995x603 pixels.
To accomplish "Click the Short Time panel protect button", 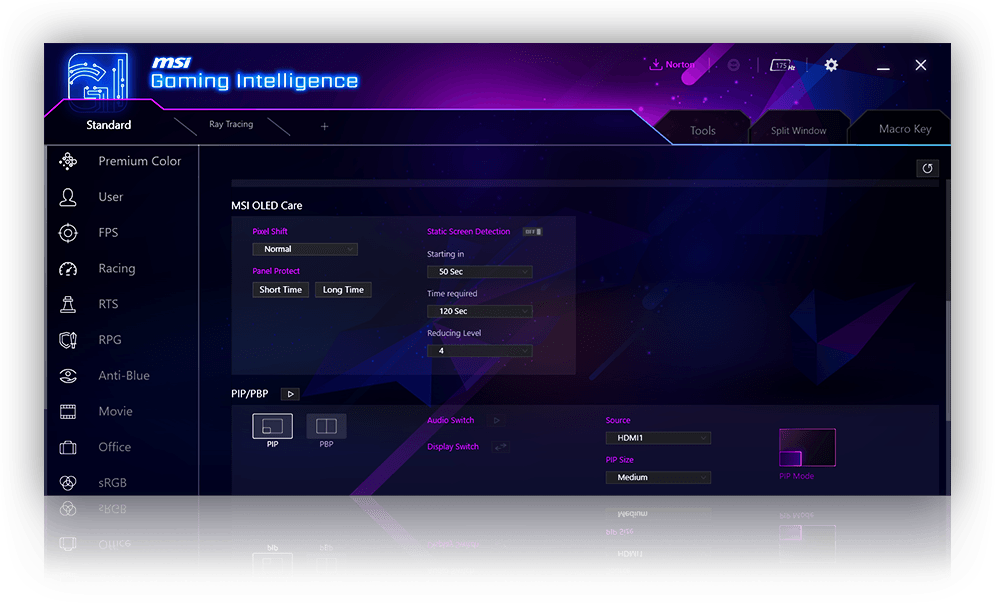I will pos(280,289).
